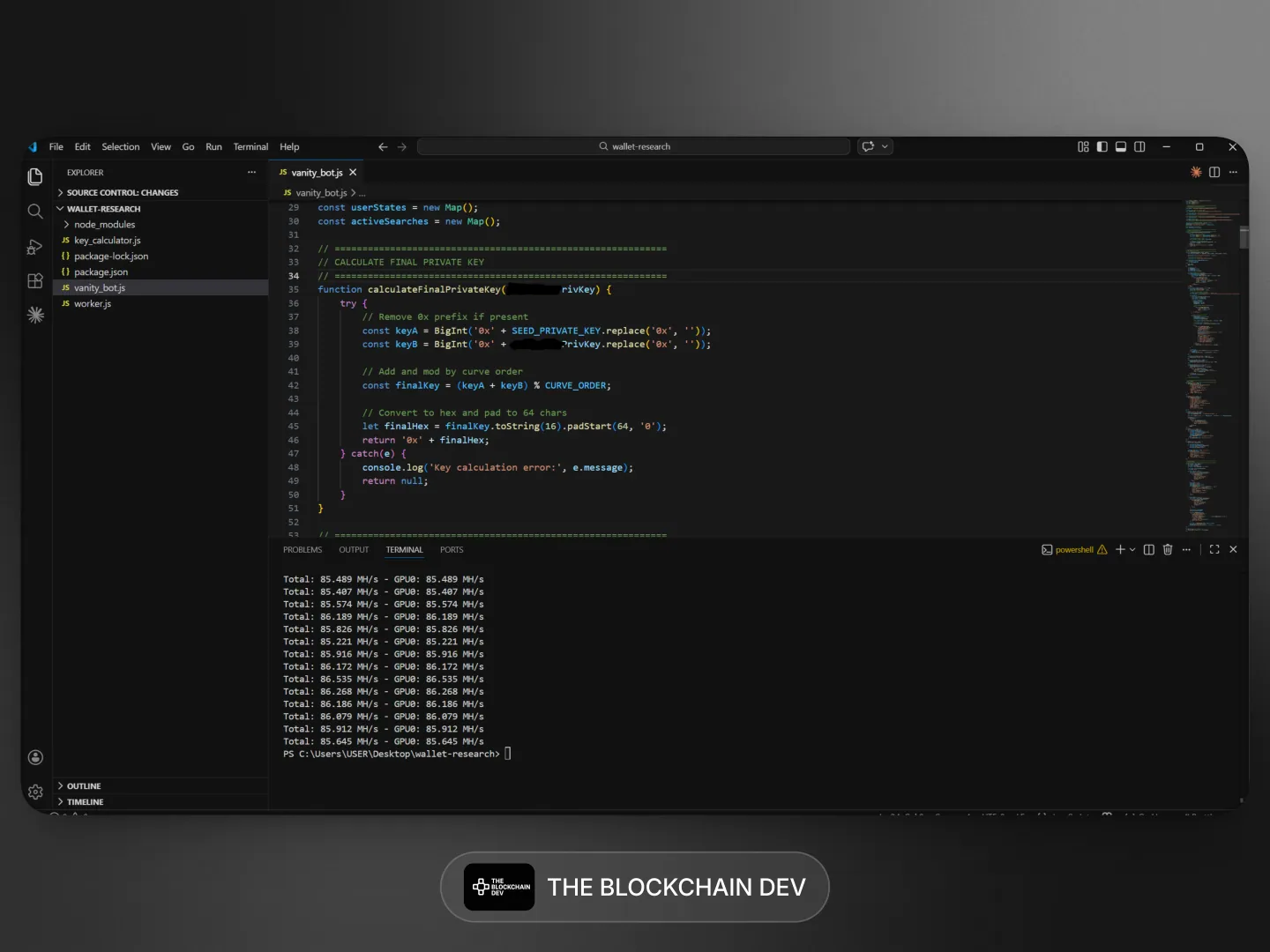
Task: Click the wallet-research command center search box
Action: click(x=634, y=147)
